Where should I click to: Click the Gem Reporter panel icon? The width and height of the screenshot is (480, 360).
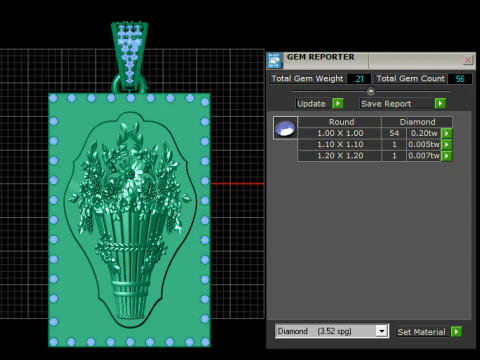point(275,60)
